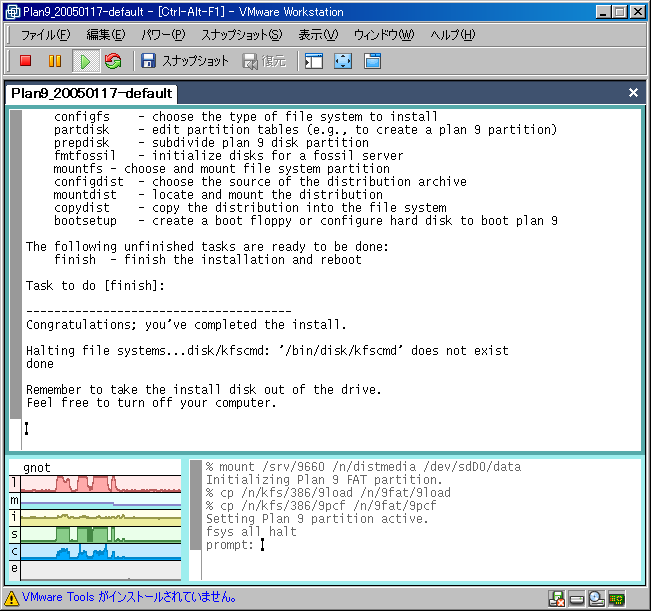Suspend the virtual machine with pause icon
Image resolution: width=651 pixels, height=611 pixels.
tap(55, 61)
